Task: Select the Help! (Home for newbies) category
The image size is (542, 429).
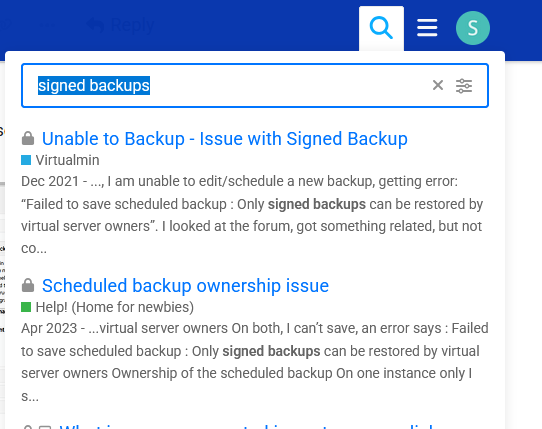Action: [x=115, y=307]
